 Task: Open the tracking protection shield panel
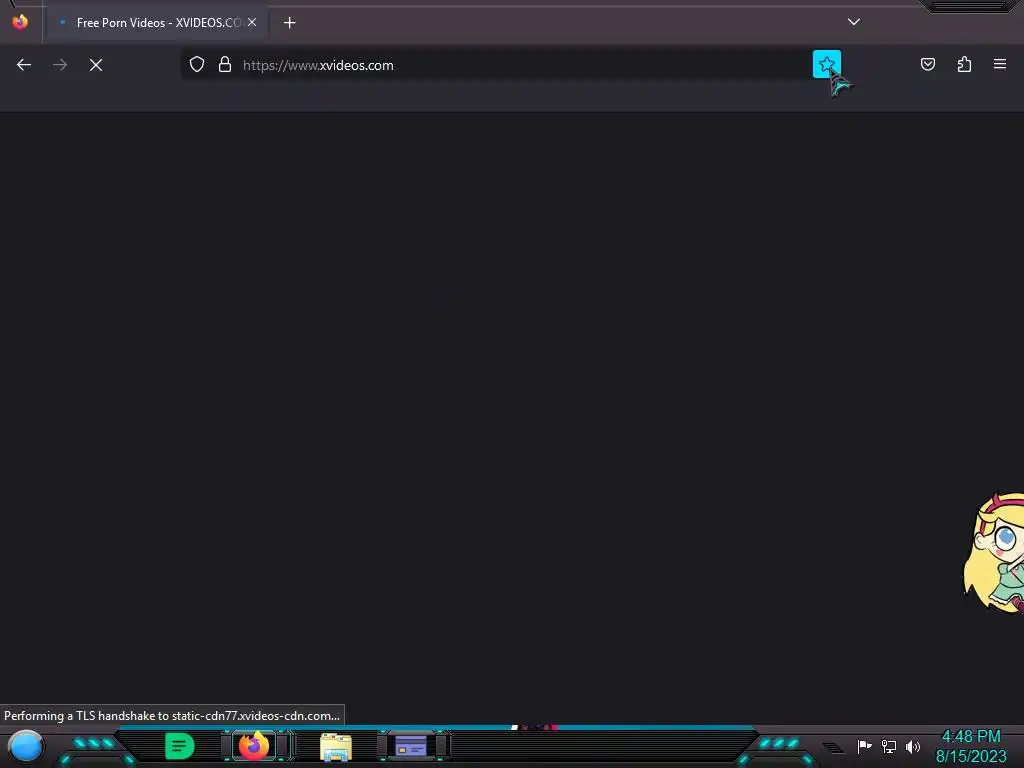[x=197, y=65]
